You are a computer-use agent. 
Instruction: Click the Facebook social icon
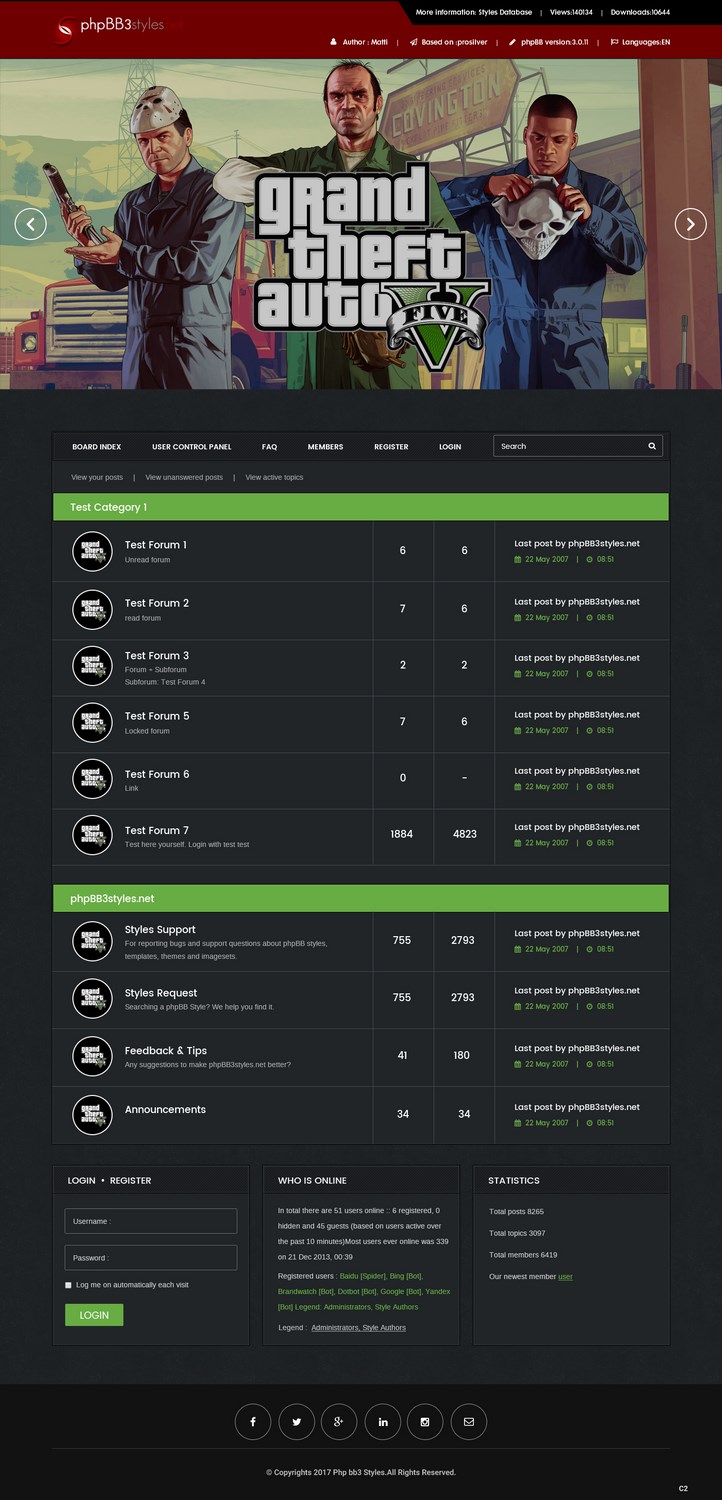pyautogui.click(x=252, y=1421)
